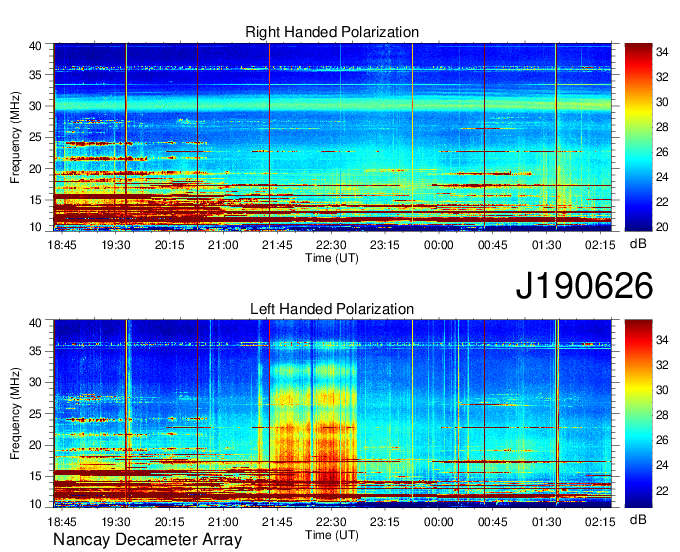Click the 20:15 time tick on top plot
The height and width of the screenshot is (552, 680).
(170, 245)
